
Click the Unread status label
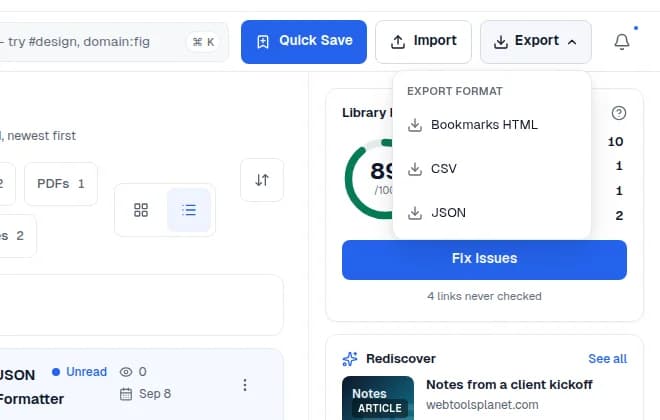[86, 372]
